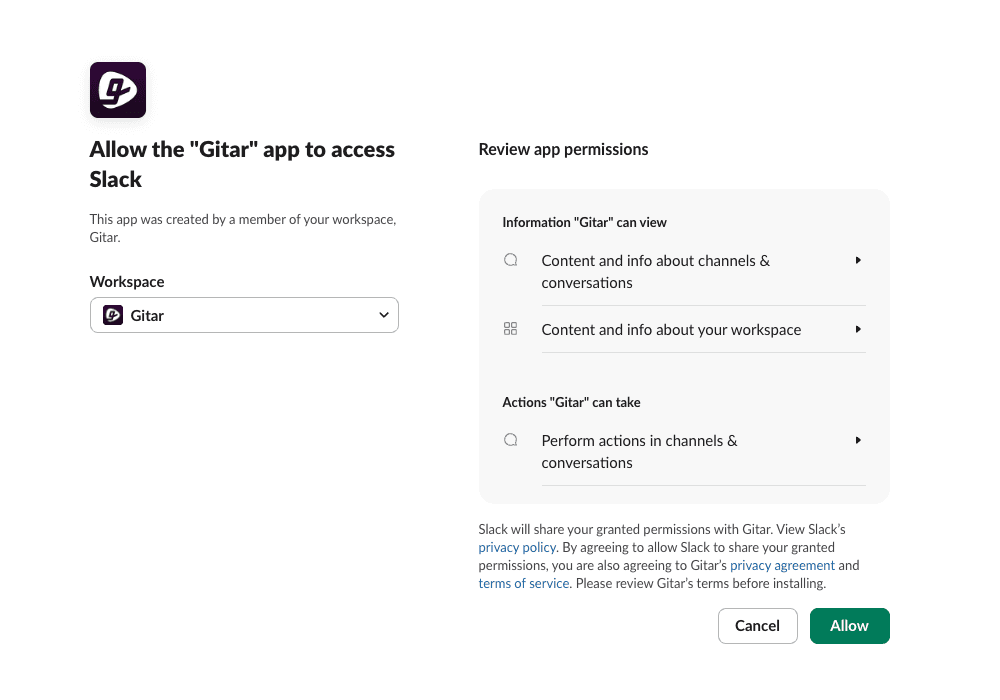Expand workspace info permission details
1000x700 pixels.
click(858, 328)
